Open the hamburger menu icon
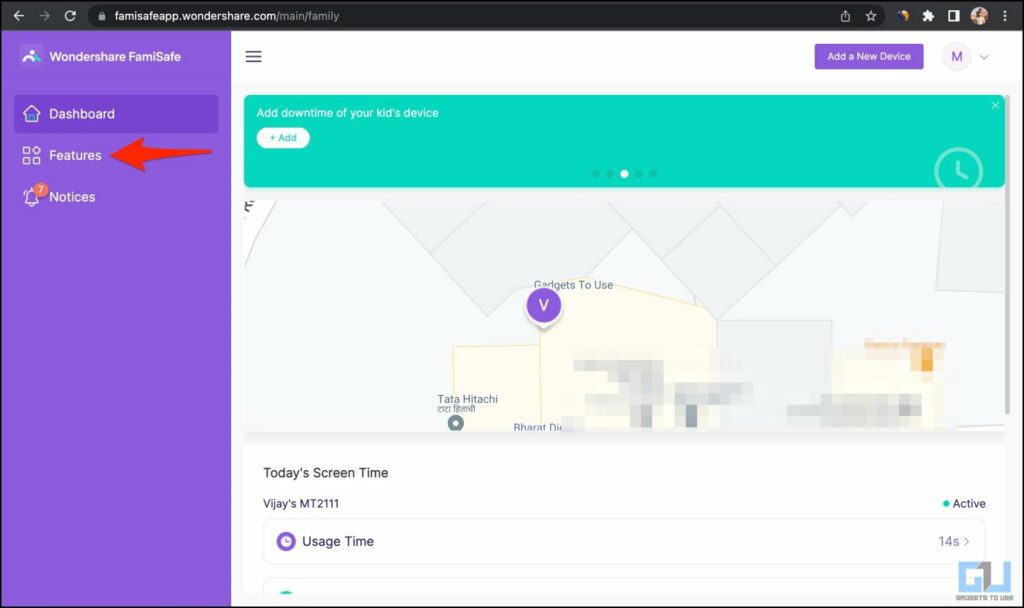Image resolution: width=1024 pixels, height=608 pixels. 253,56
